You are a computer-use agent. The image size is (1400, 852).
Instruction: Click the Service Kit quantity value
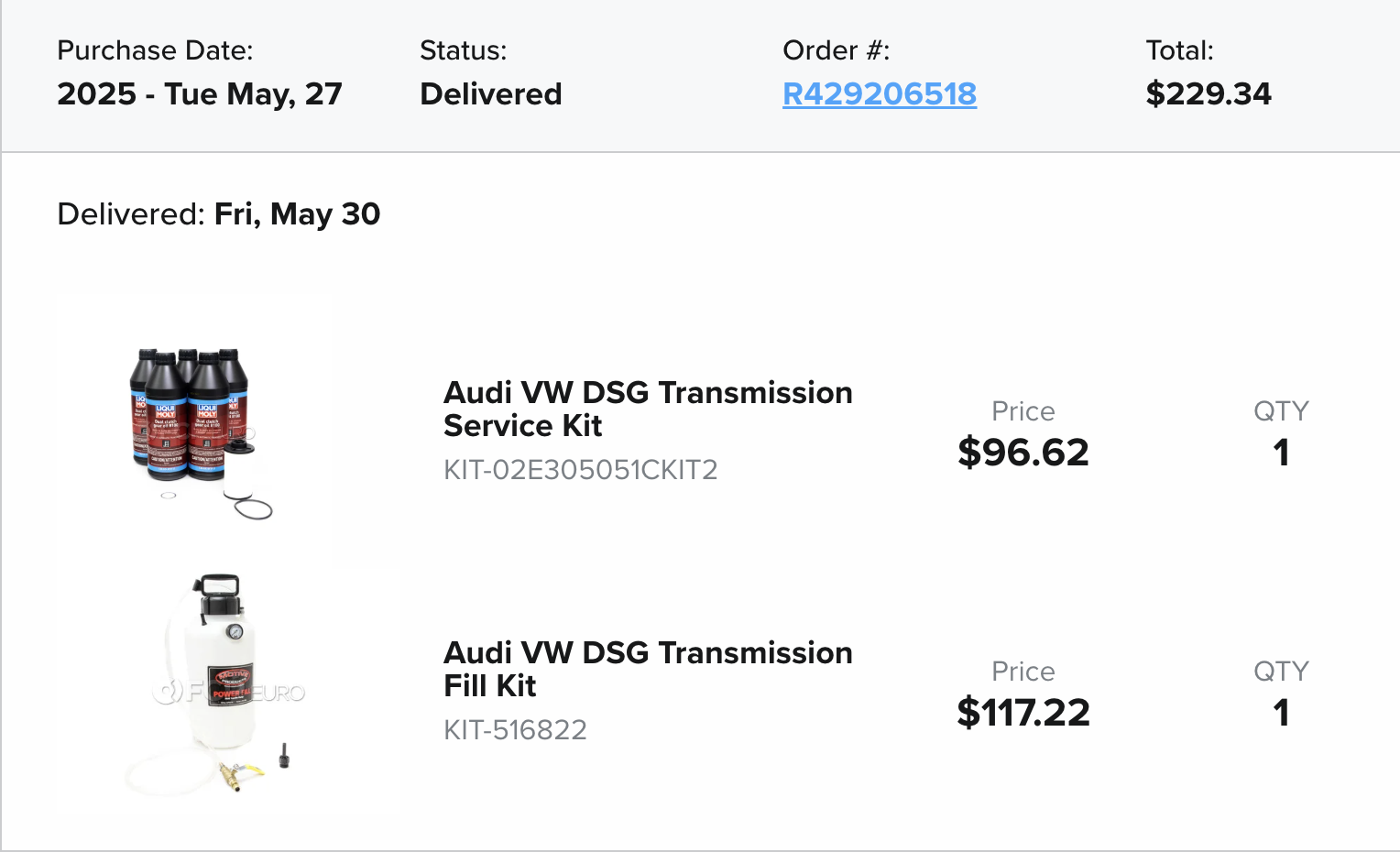[x=1281, y=453]
